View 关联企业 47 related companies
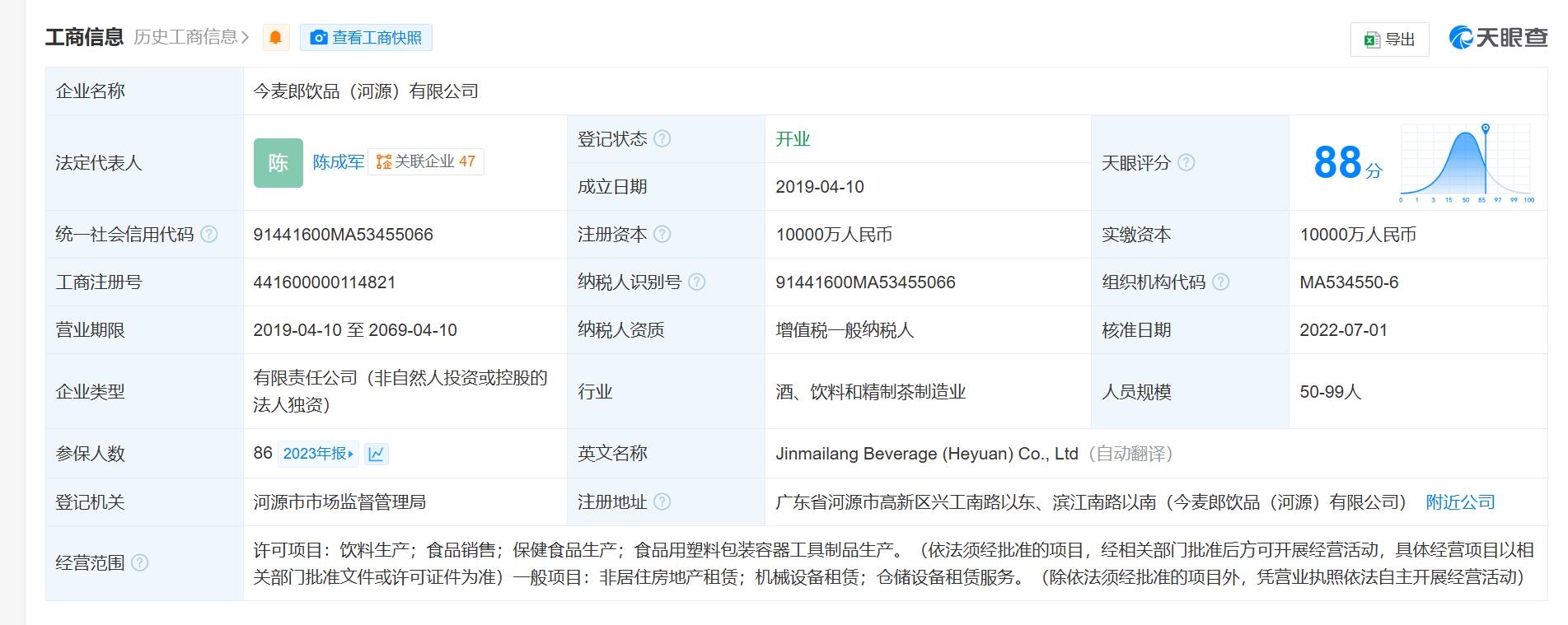The width and height of the screenshot is (1568, 625). (426, 161)
